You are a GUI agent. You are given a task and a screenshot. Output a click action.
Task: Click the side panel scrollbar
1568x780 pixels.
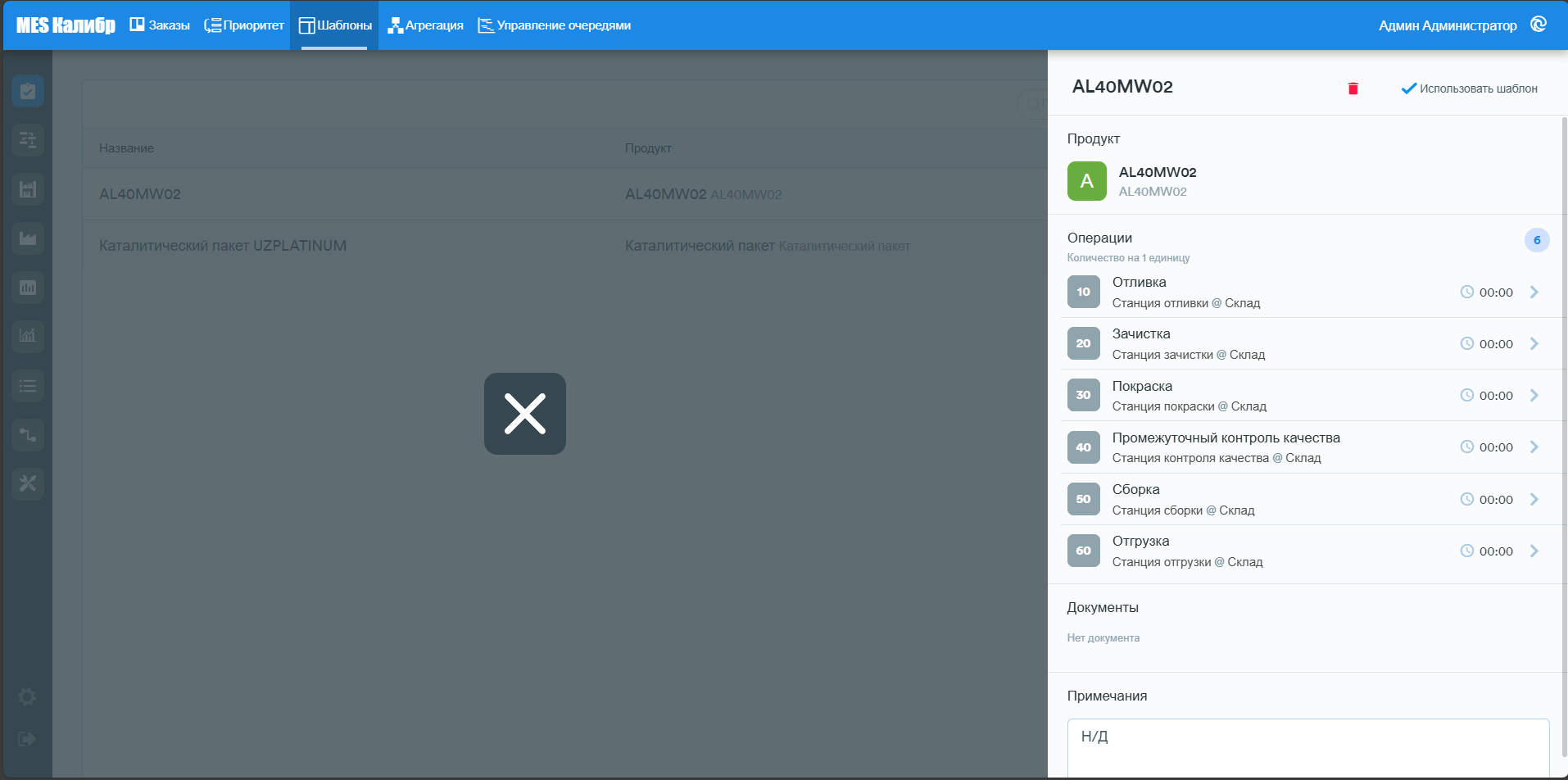coord(1564,438)
